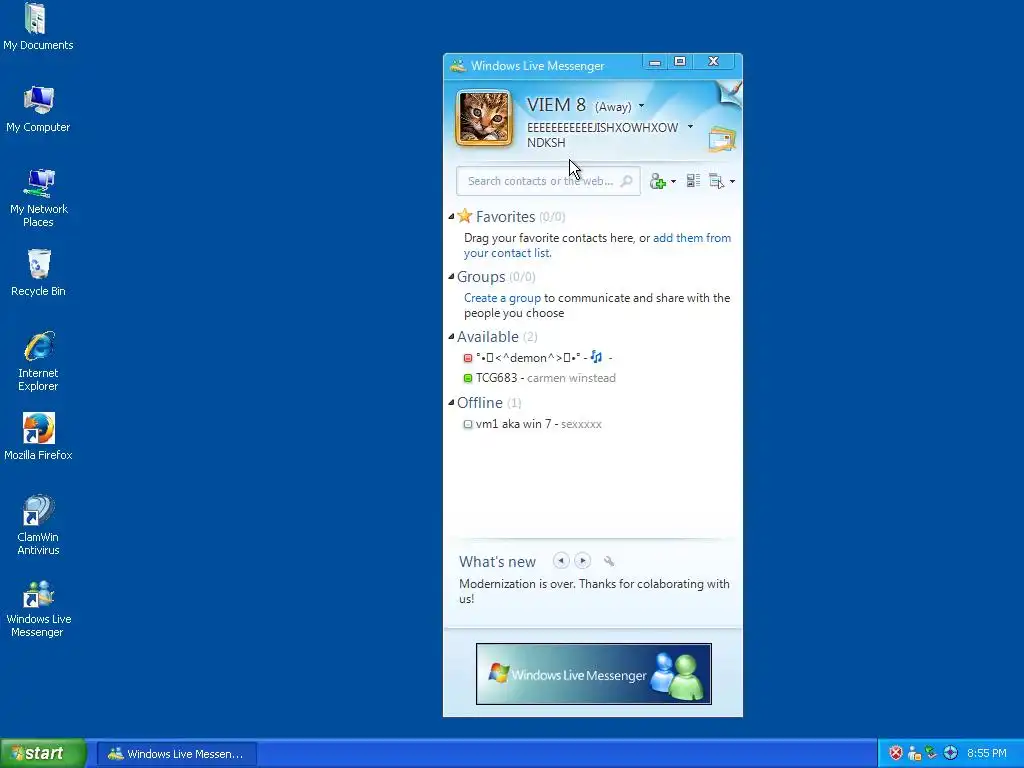Show next What's new item

tap(583, 560)
